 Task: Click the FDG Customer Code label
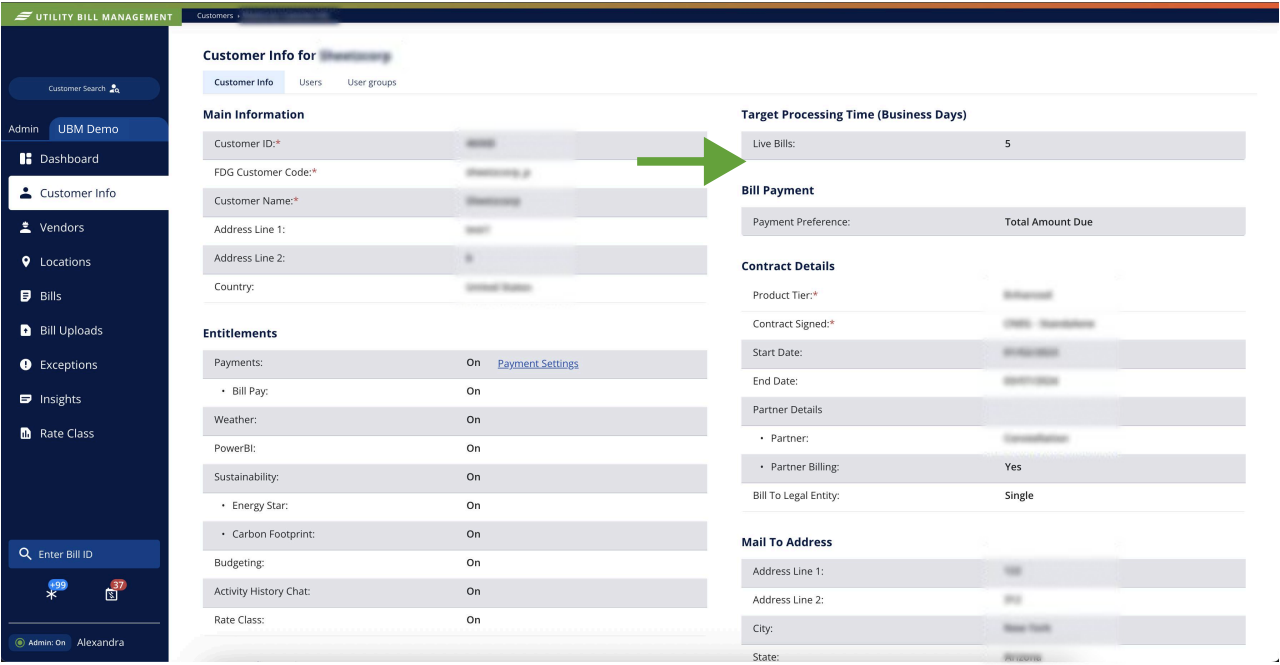pos(265,172)
